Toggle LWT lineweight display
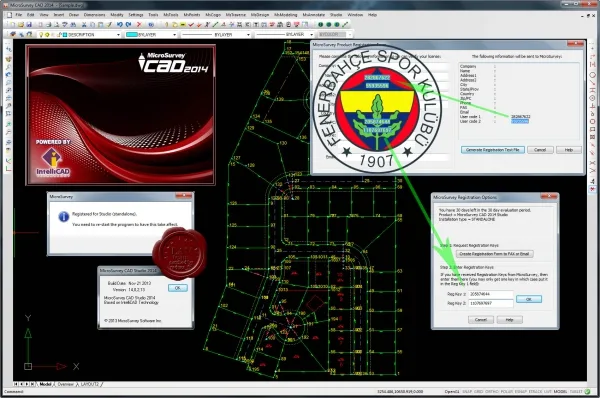 (x=548, y=391)
